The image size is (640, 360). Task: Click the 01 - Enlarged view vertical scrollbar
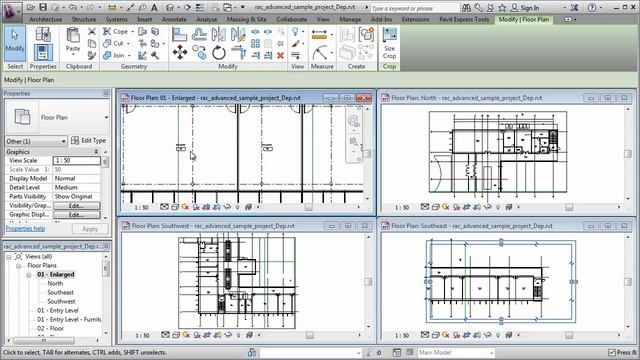point(367,153)
